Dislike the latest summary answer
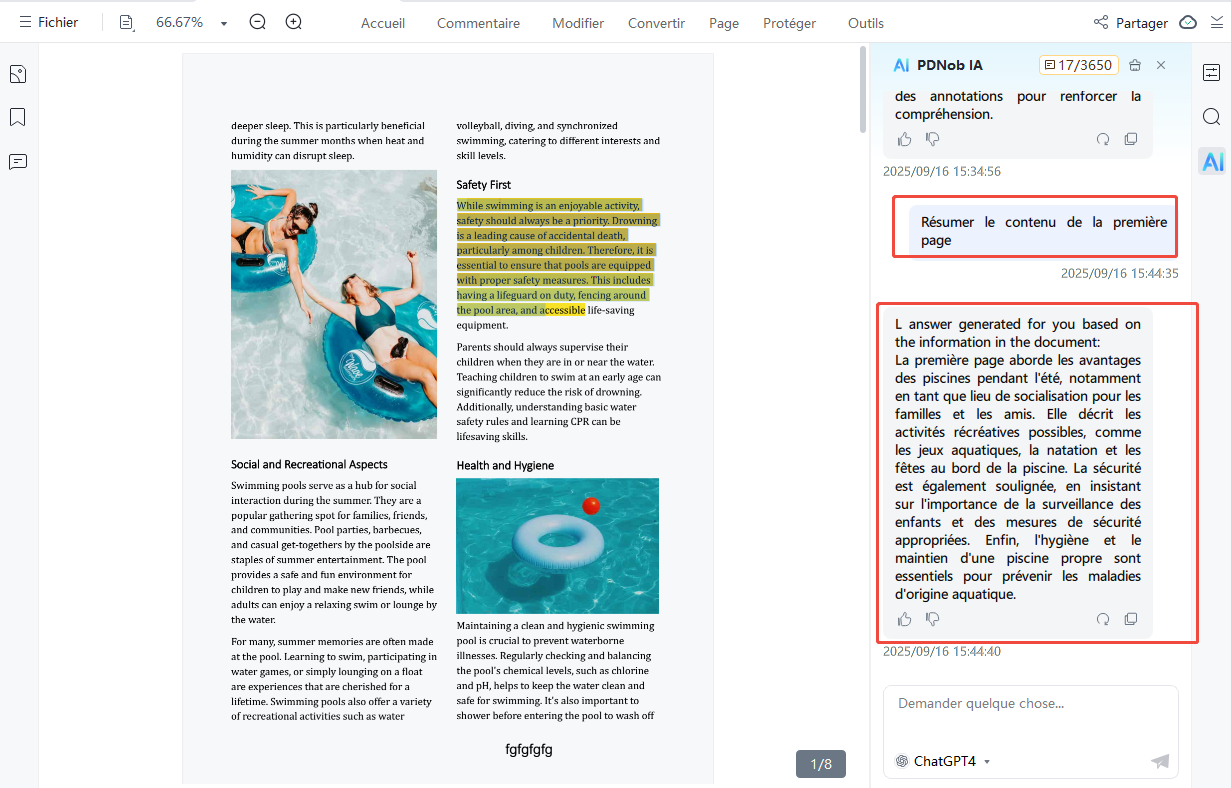Image resolution: width=1231 pixels, height=788 pixels. tap(932, 619)
